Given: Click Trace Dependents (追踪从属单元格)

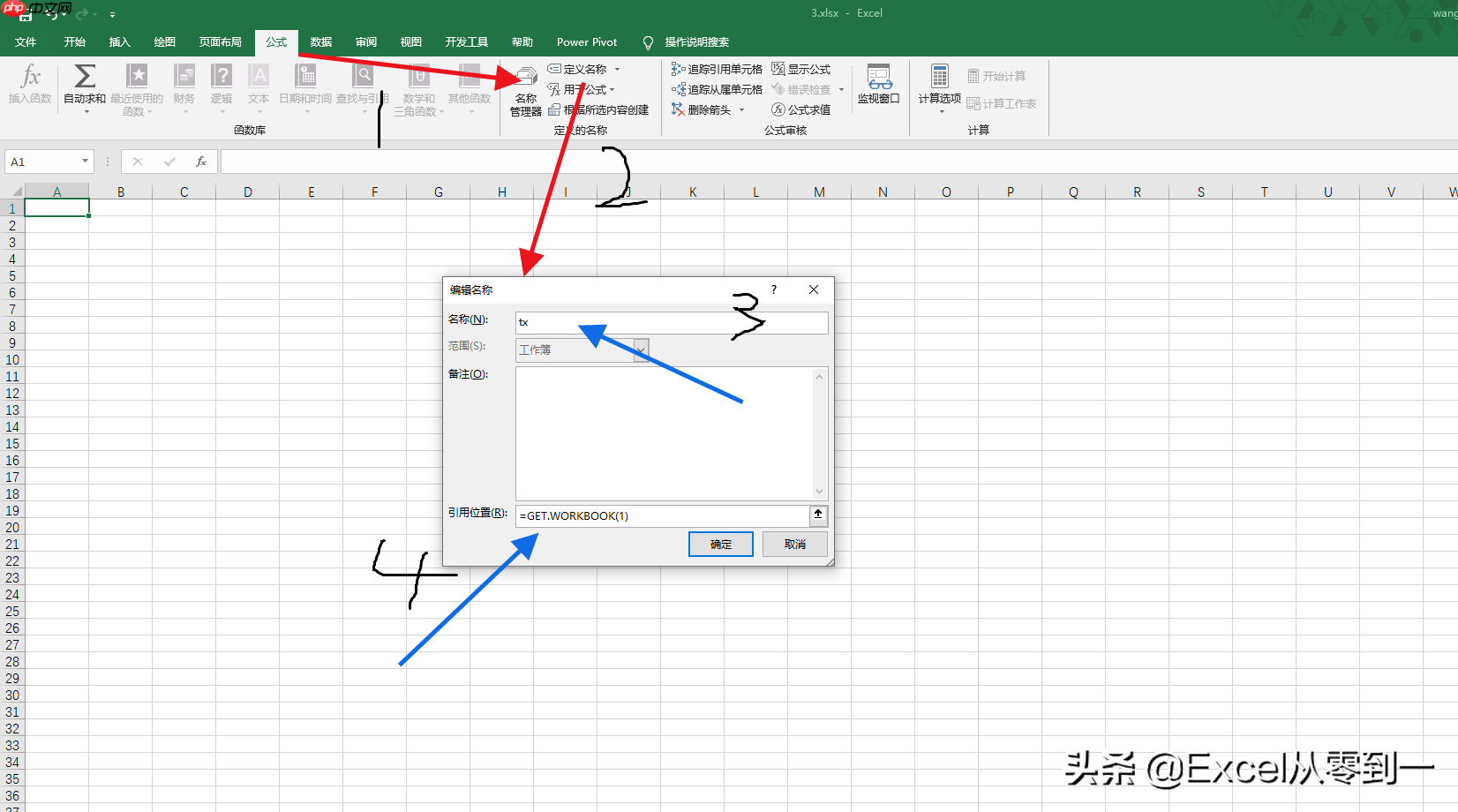Looking at the screenshot, I should (x=717, y=89).
